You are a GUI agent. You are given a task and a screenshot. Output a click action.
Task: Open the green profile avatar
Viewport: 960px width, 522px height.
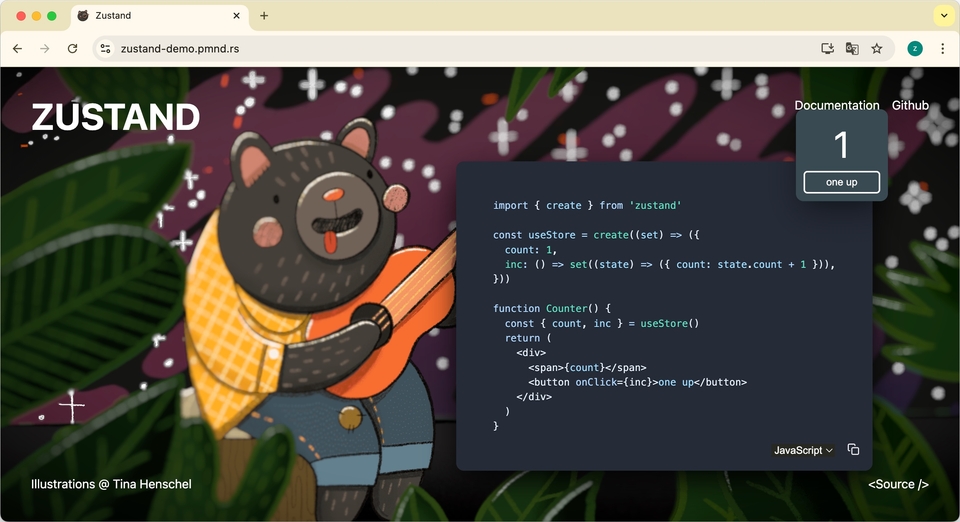coord(915,48)
